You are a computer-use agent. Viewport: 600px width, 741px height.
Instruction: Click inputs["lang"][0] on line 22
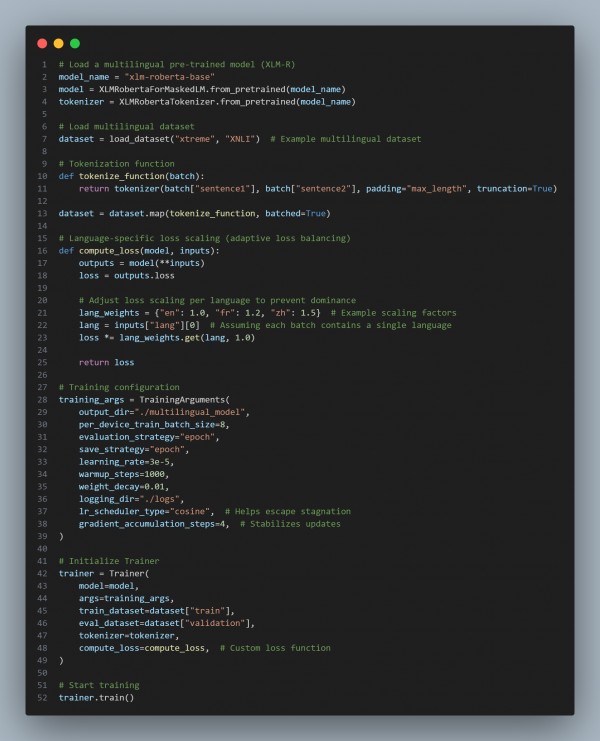coord(157,325)
